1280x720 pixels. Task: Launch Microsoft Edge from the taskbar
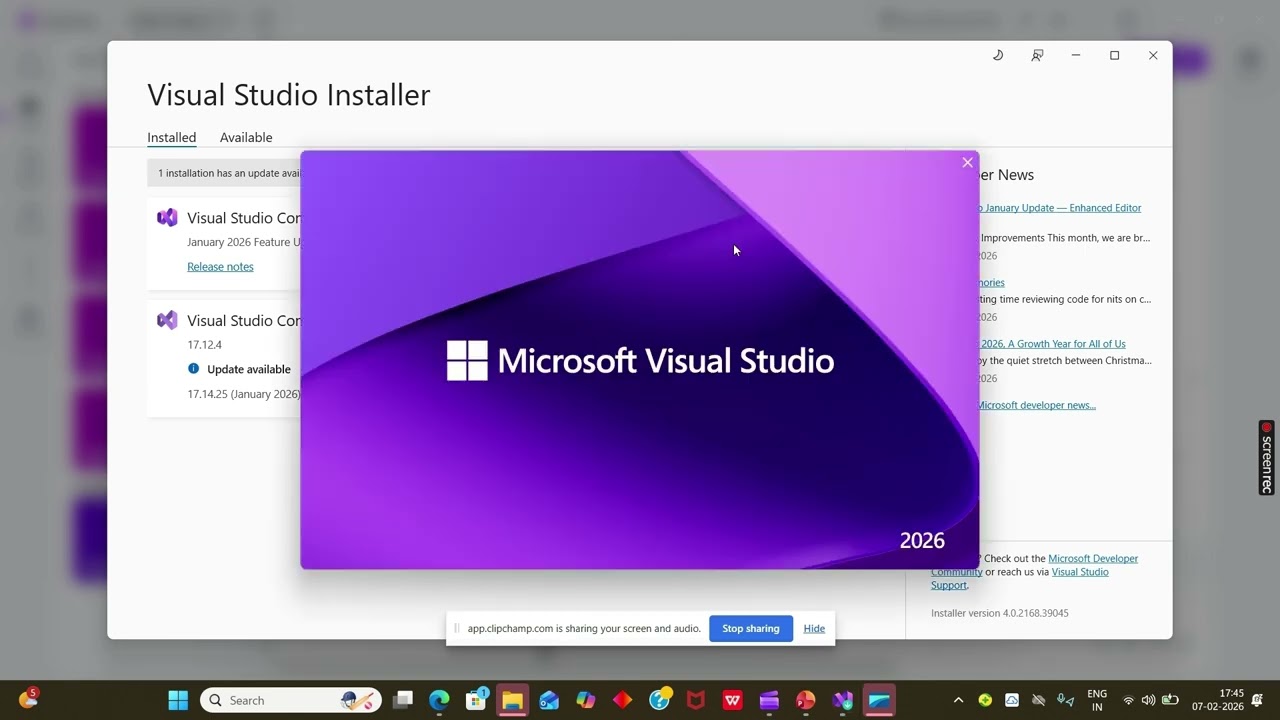pos(440,700)
